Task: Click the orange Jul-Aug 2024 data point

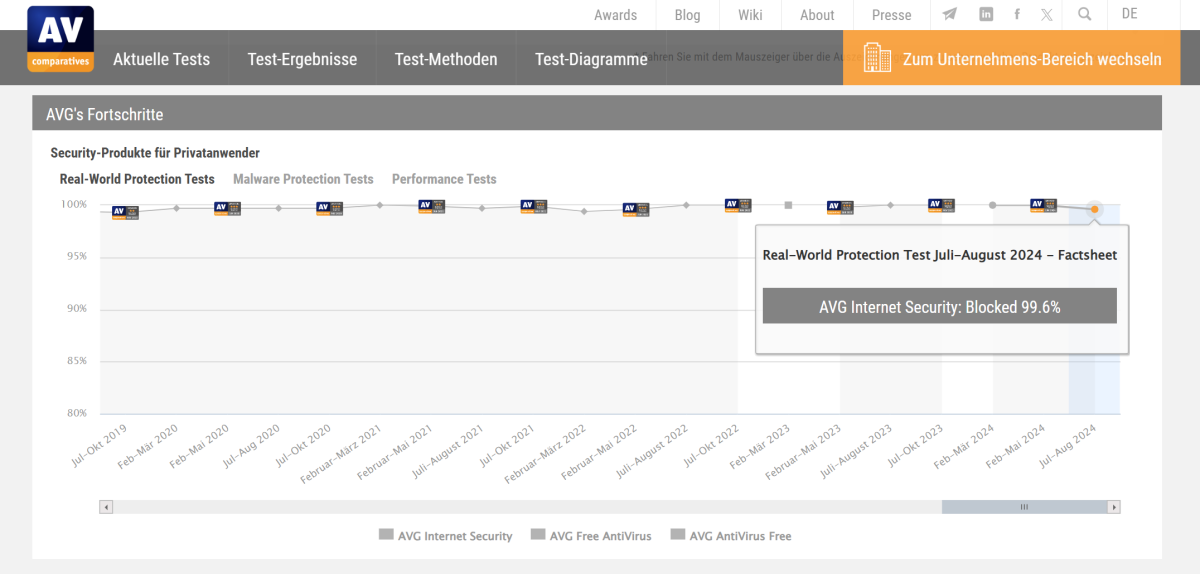Action: pos(1095,209)
